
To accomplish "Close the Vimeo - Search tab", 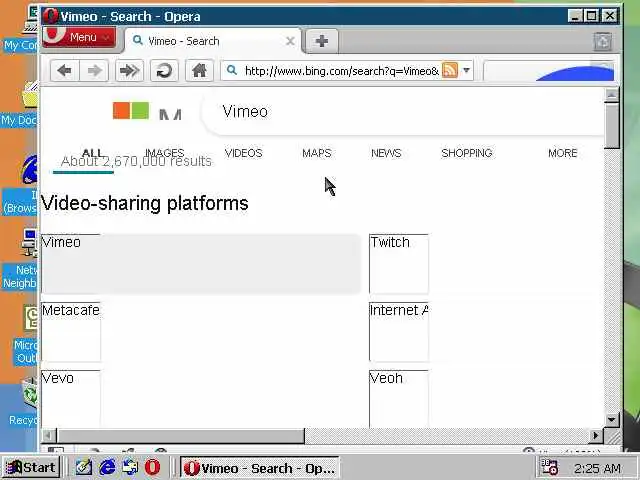I will 290,41.
